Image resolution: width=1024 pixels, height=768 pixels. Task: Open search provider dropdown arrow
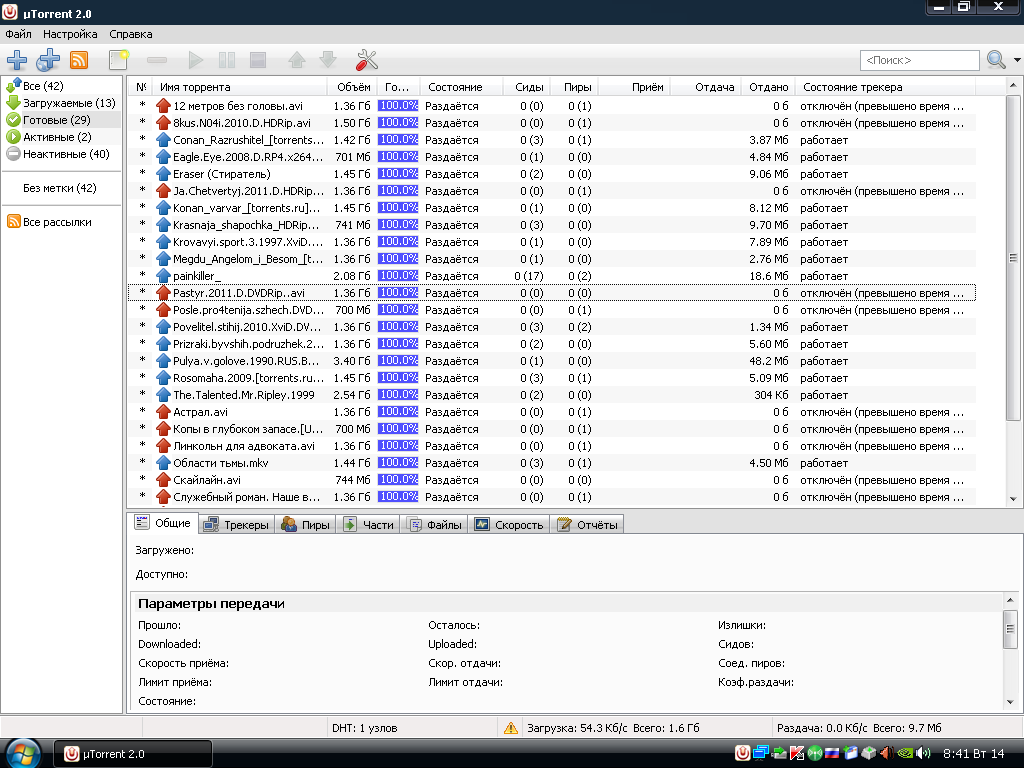click(1016, 60)
